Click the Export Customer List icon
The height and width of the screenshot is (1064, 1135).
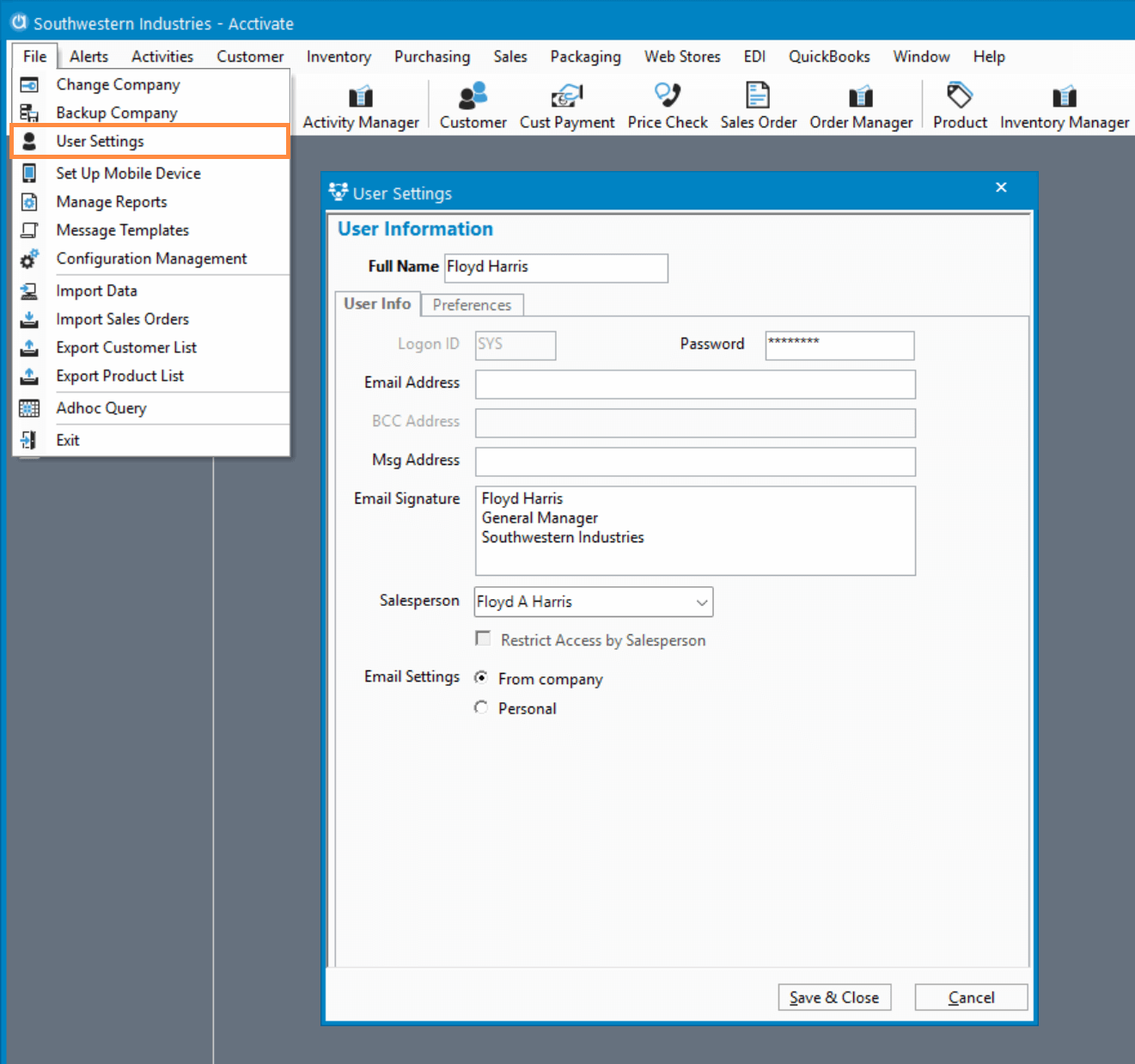(x=29, y=348)
